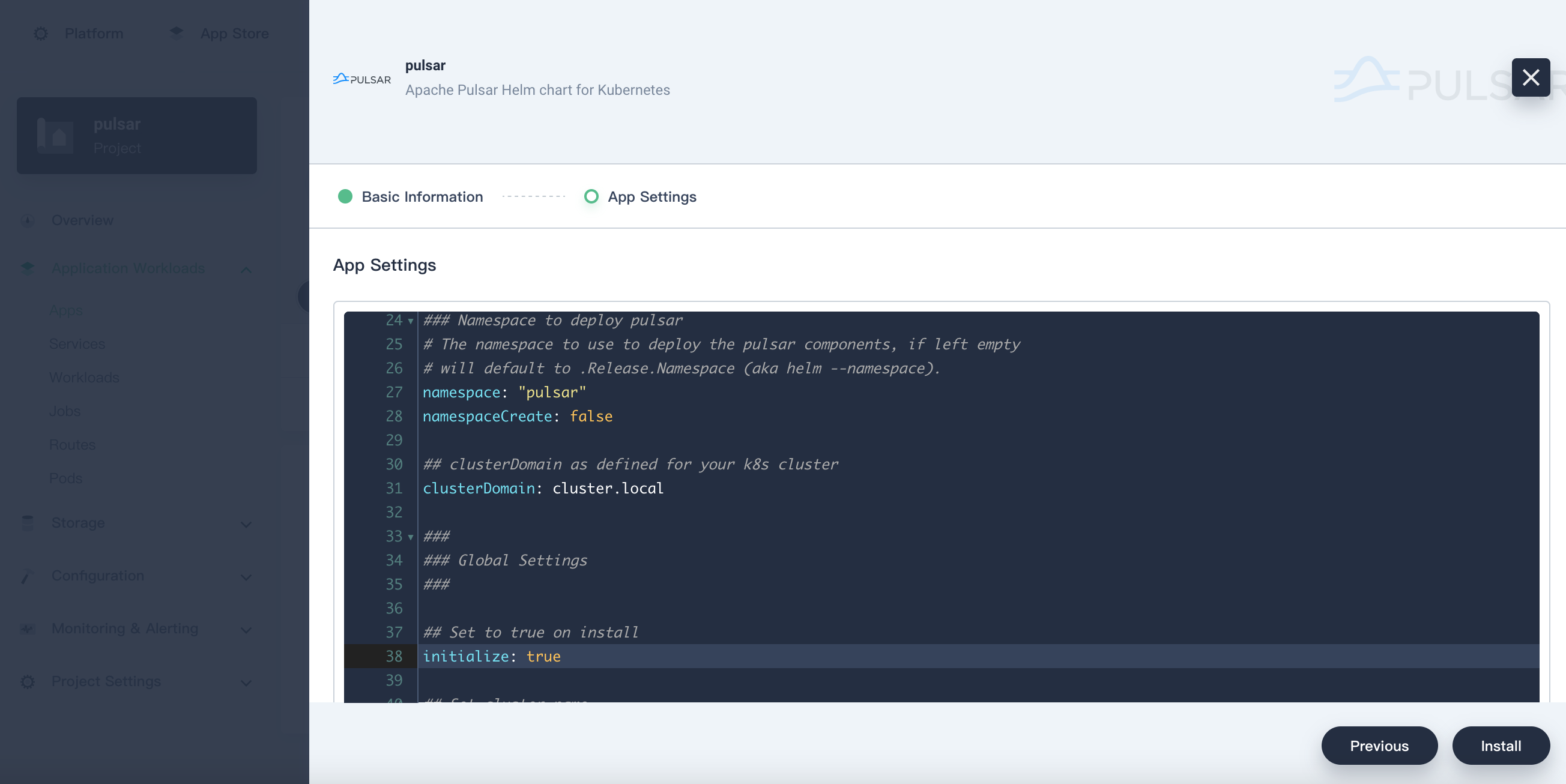The width and height of the screenshot is (1566, 784).
Task: Click the Platform menu item
Action: [94, 32]
